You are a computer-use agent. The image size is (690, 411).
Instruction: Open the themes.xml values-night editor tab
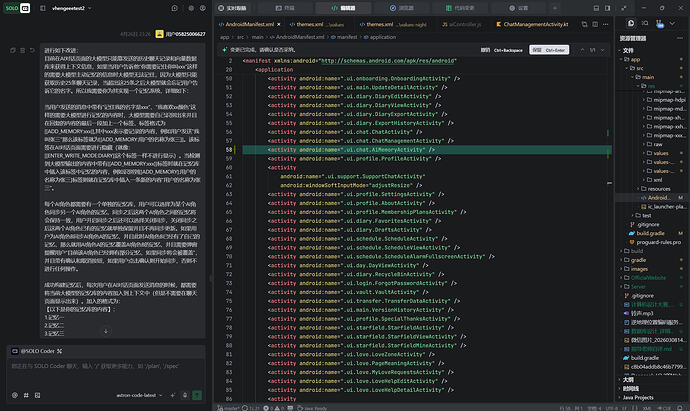tap(393, 24)
